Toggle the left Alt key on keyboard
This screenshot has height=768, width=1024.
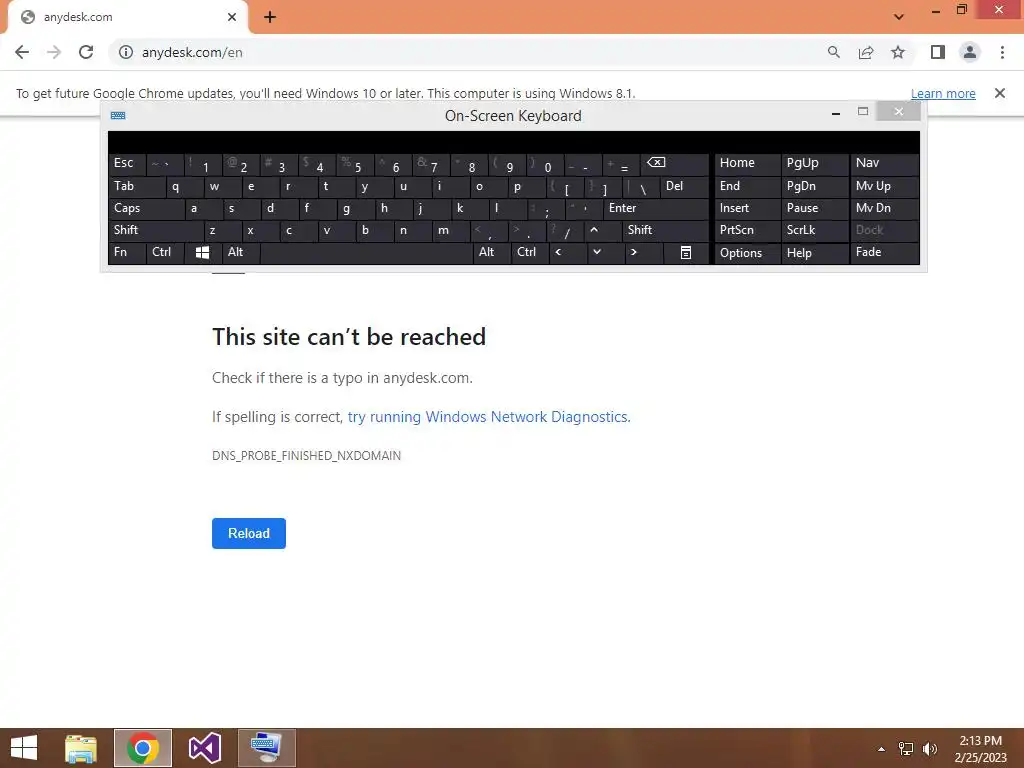pyautogui.click(x=241, y=252)
